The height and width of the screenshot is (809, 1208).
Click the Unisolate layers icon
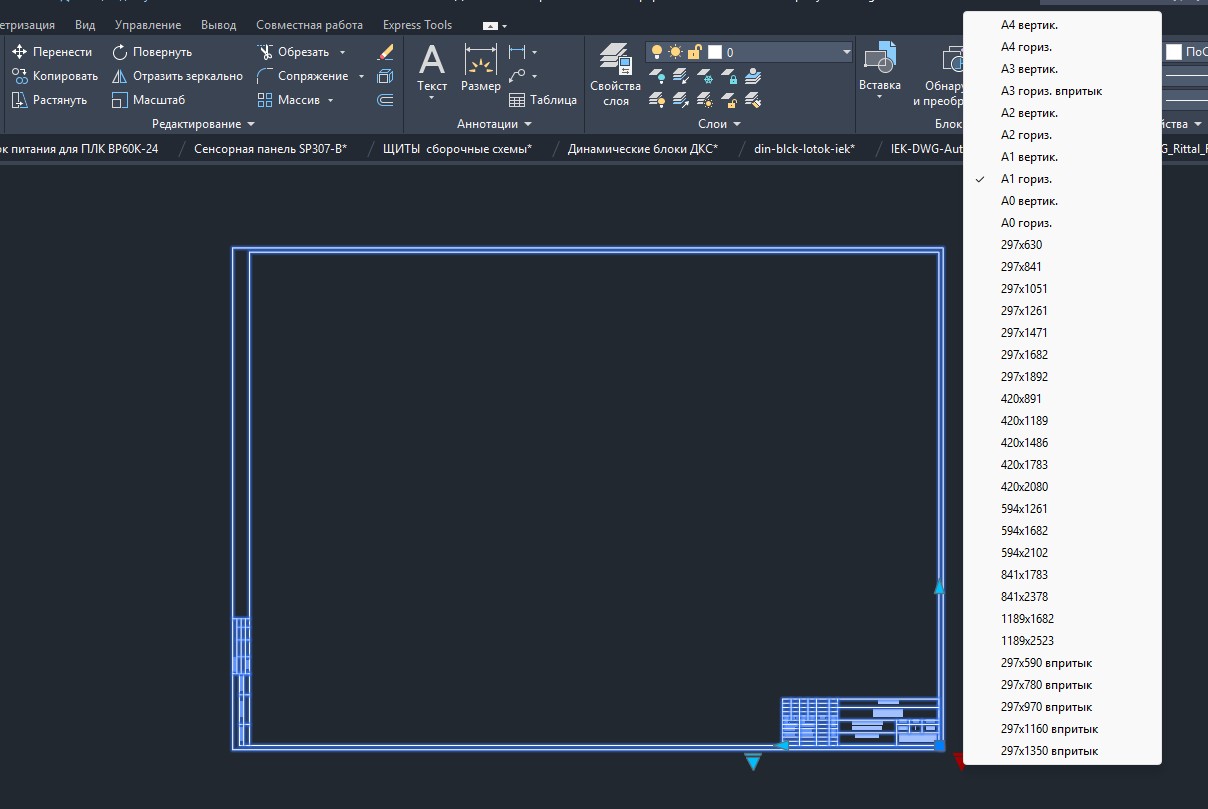tap(681, 100)
